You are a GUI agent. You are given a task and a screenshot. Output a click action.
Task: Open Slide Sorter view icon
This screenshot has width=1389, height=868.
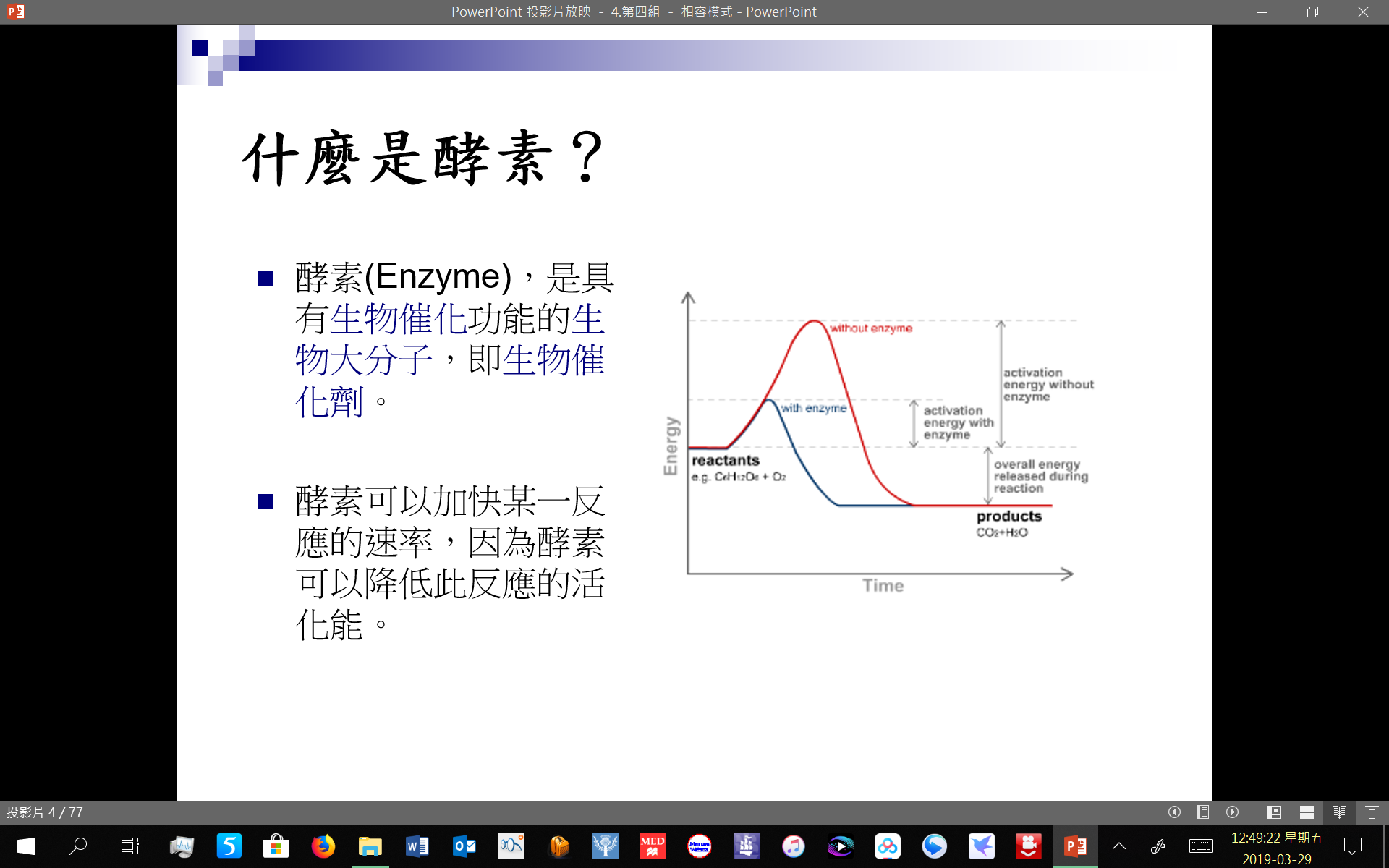tap(1307, 812)
